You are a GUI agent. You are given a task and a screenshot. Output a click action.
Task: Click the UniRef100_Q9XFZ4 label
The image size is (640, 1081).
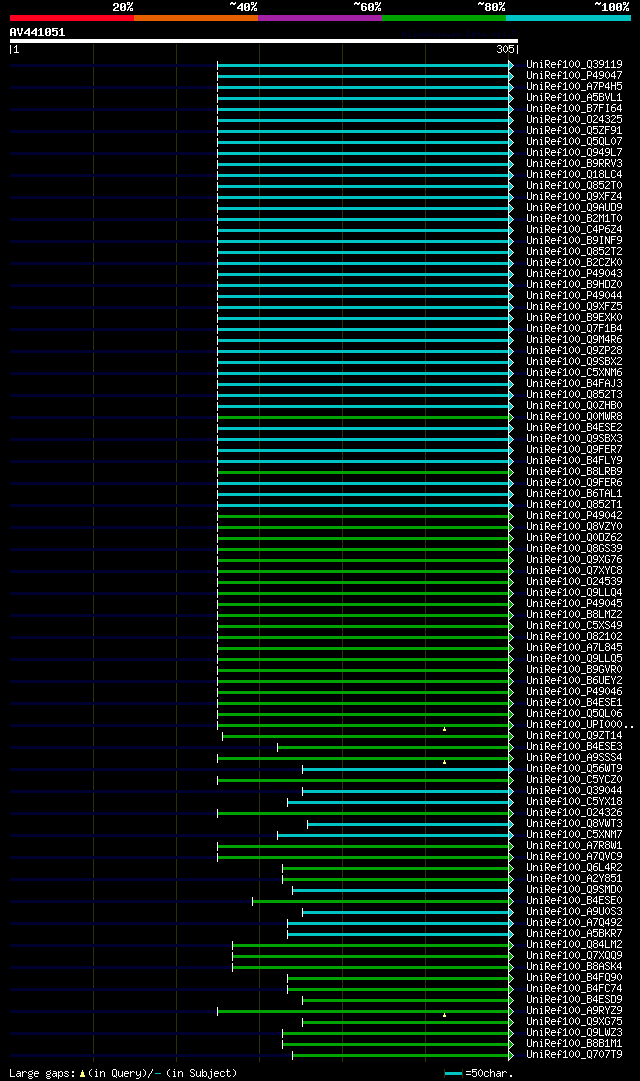[x=574, y=196]
